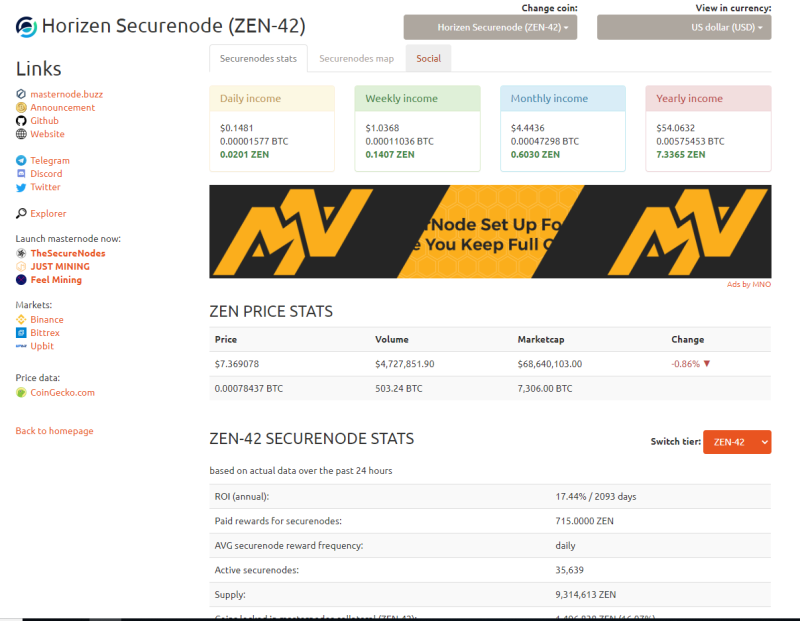
Task: Click the MN banner advertisement
Action: coord(490,232)
